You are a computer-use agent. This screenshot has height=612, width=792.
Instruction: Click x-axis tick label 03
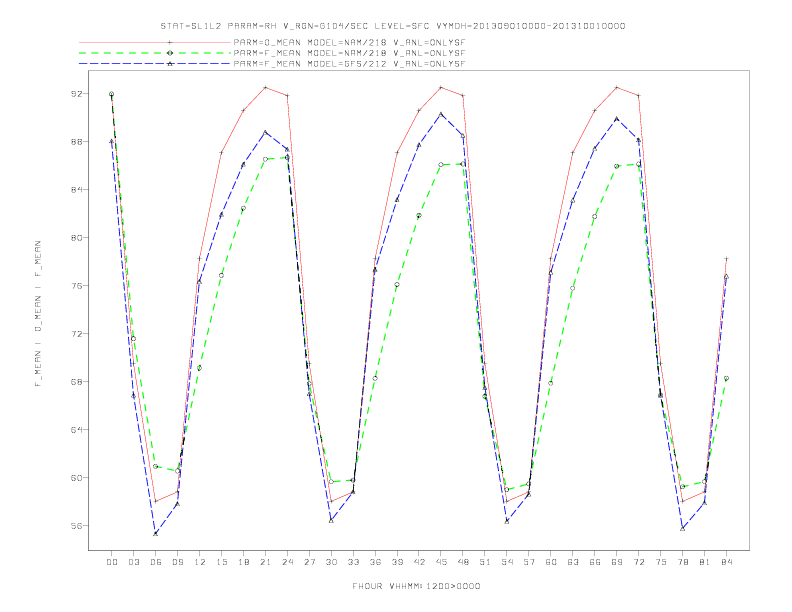pos(133,562)
